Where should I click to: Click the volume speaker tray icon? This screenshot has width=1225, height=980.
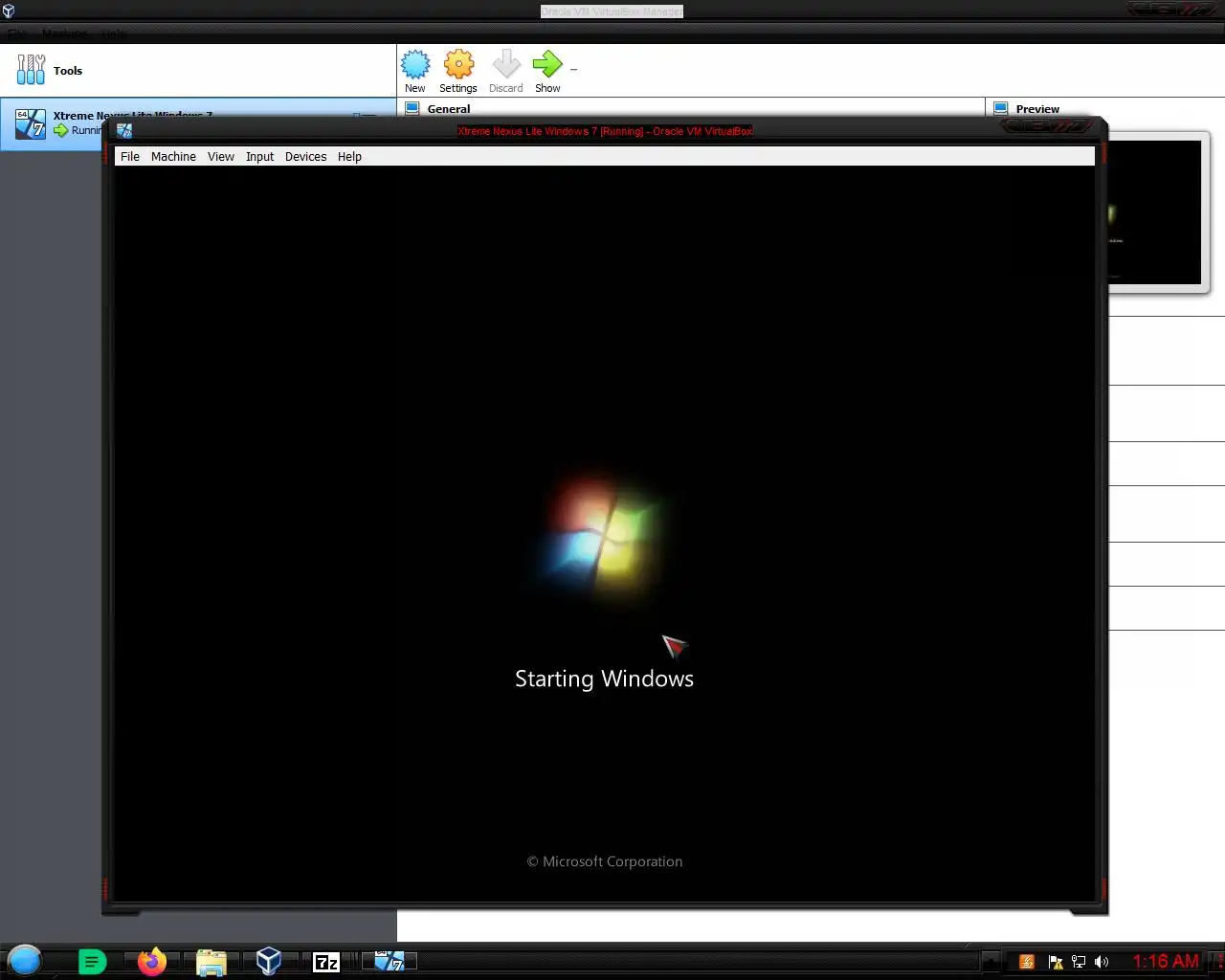[1102, 962]
